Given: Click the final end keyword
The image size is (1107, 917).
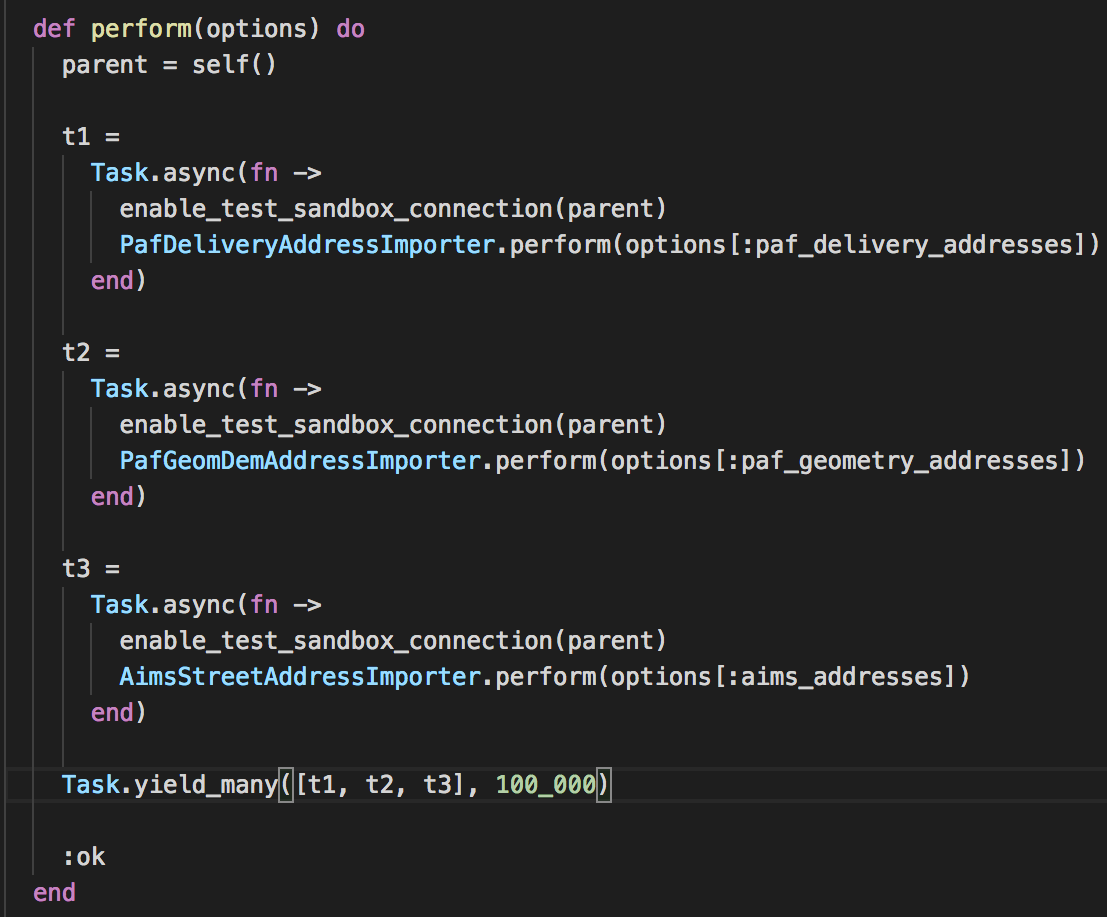Looking at the screenshot, I should [x=55, y=892].
